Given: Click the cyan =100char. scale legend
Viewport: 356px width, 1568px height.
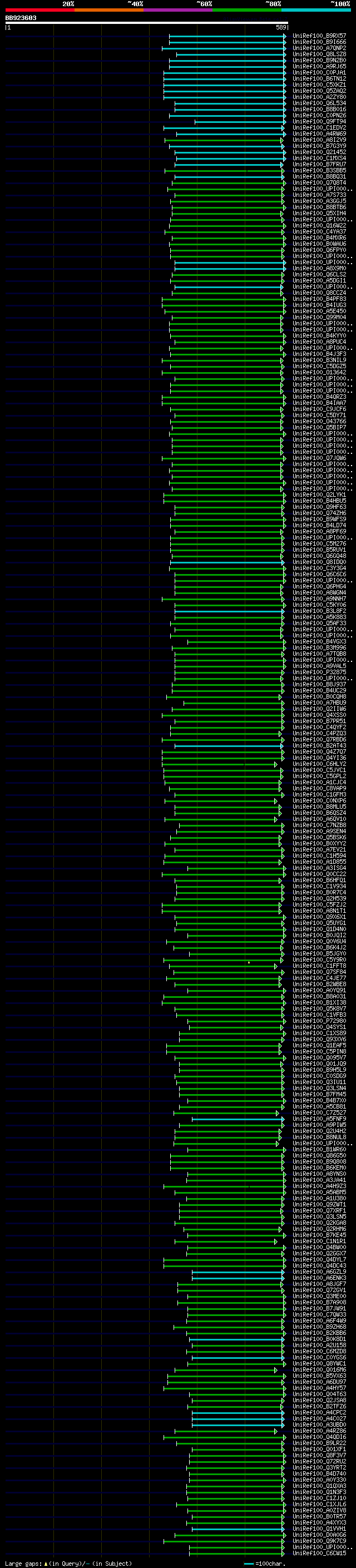Looking at the screenshot, I should [x=265, y=1563].
